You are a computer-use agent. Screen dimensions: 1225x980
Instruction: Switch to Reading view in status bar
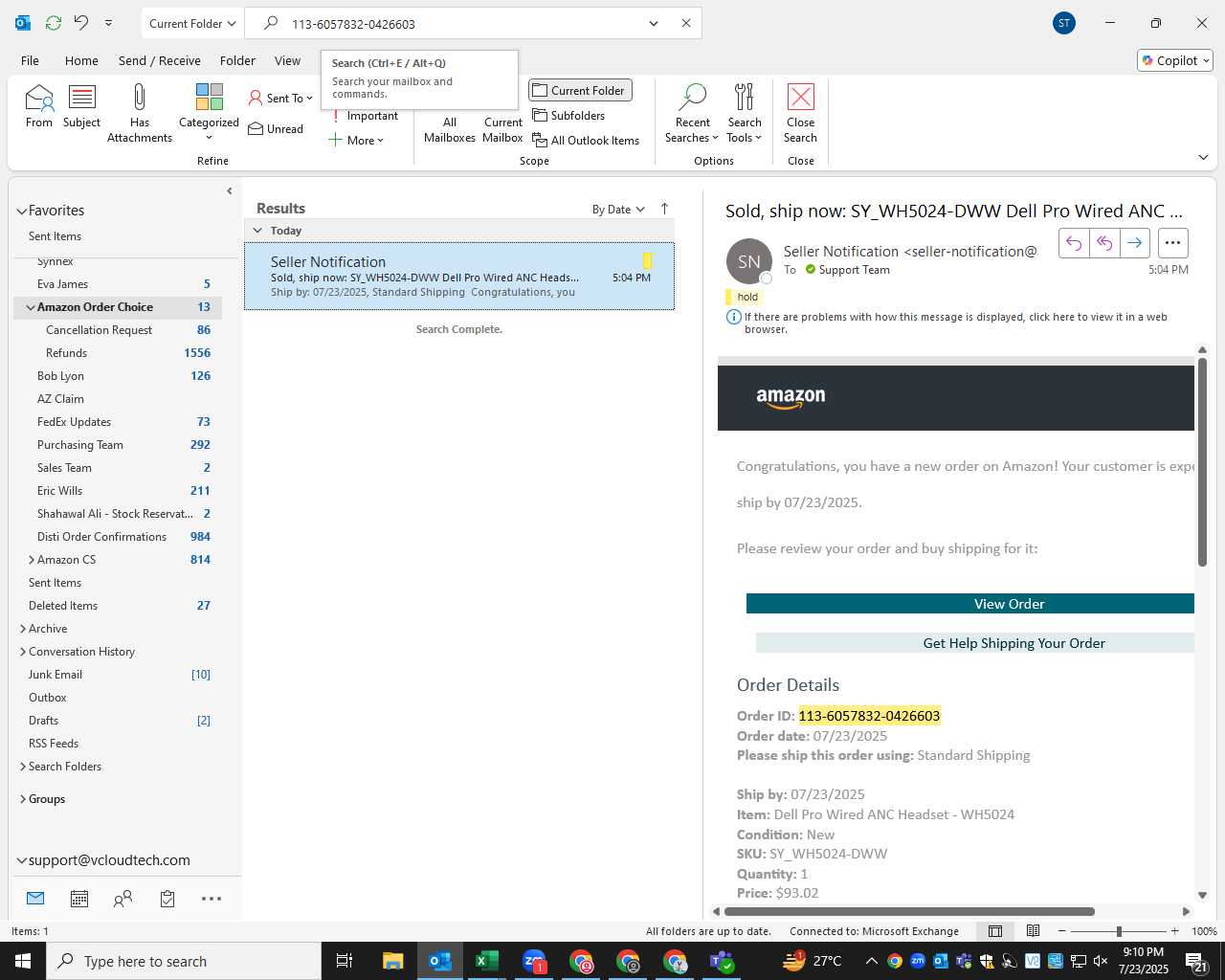tap(1033, 931)
